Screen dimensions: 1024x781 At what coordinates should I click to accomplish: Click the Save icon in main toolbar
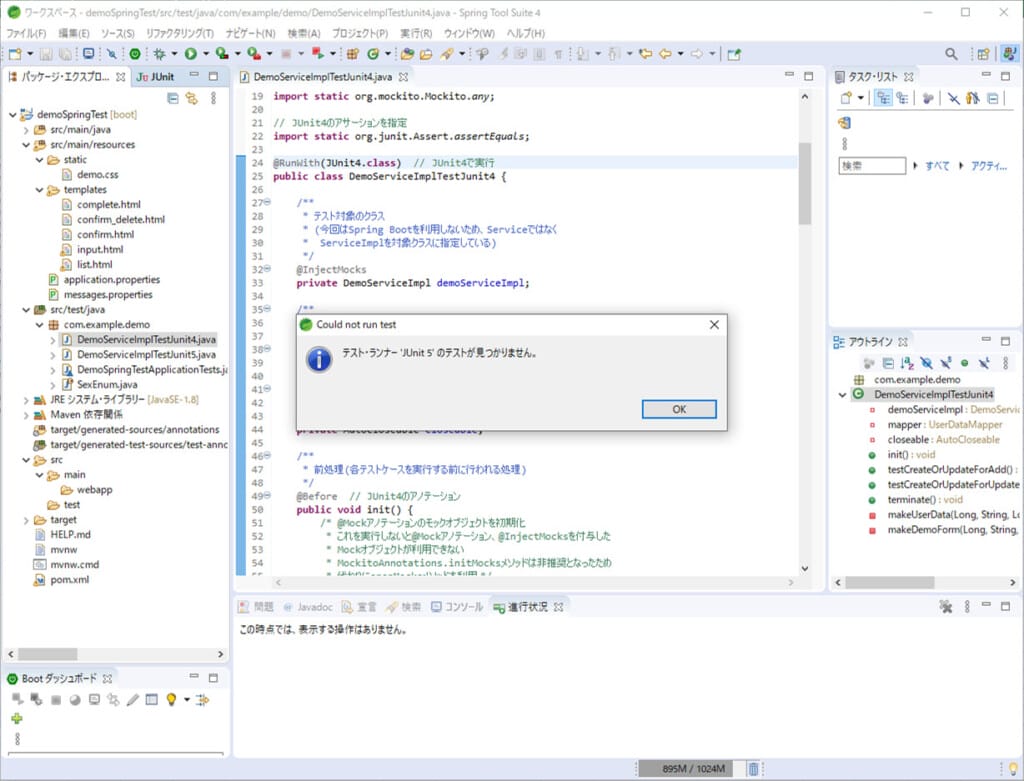46,54
